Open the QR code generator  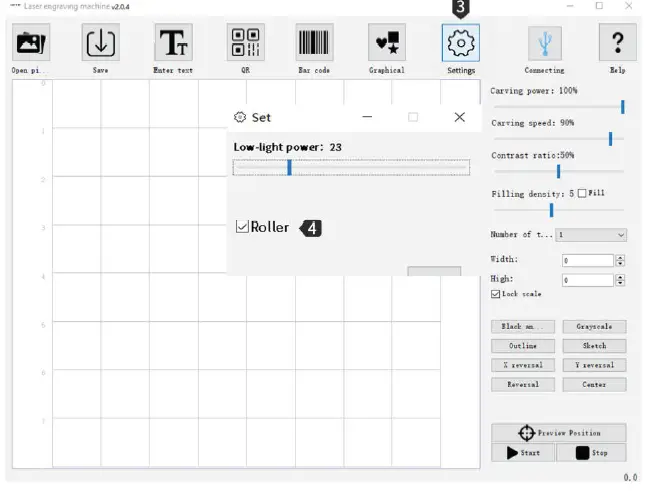click(x=246, y=42)
